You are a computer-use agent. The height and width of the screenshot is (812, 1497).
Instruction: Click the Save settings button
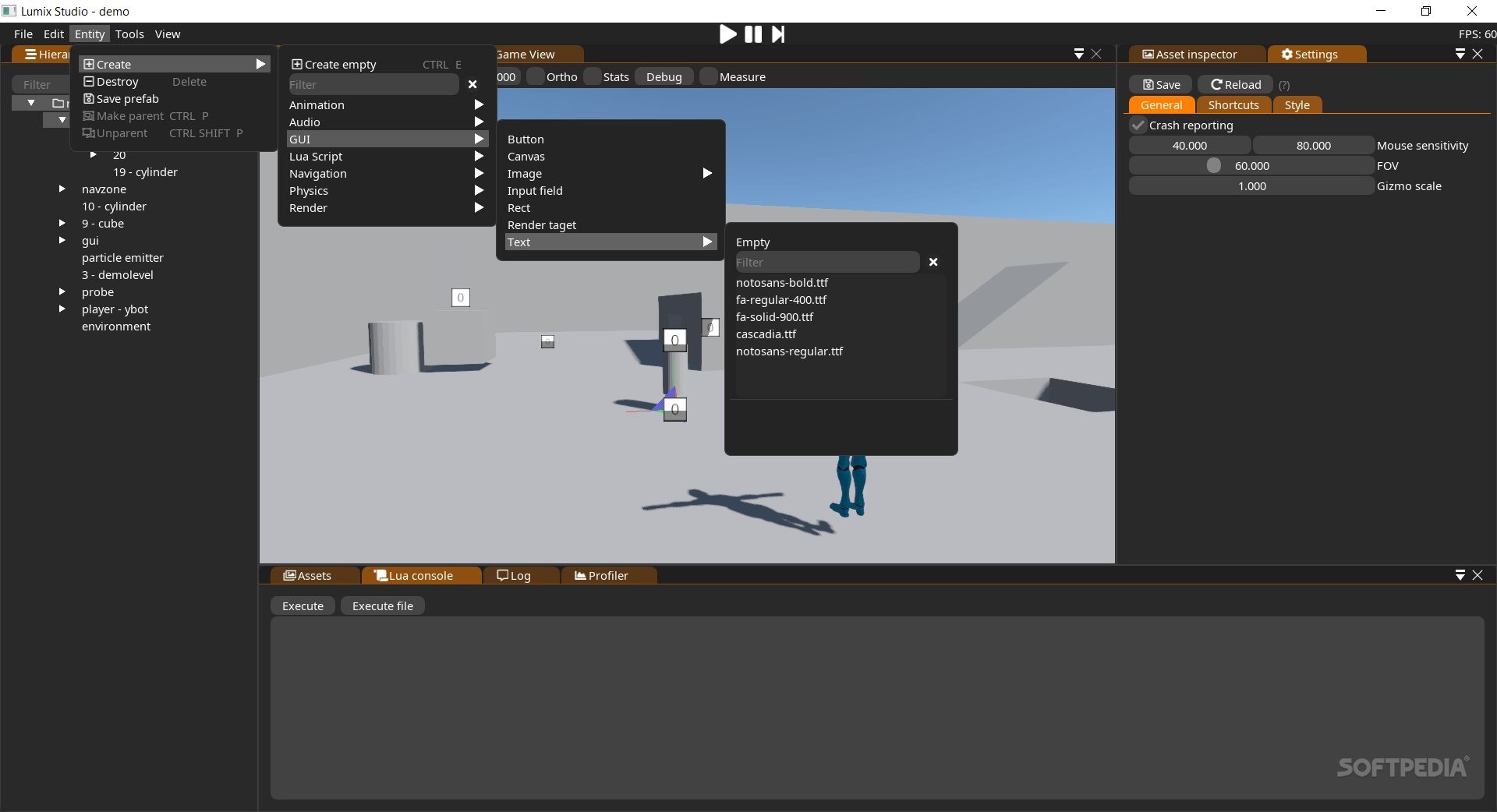pos(1161,84)
